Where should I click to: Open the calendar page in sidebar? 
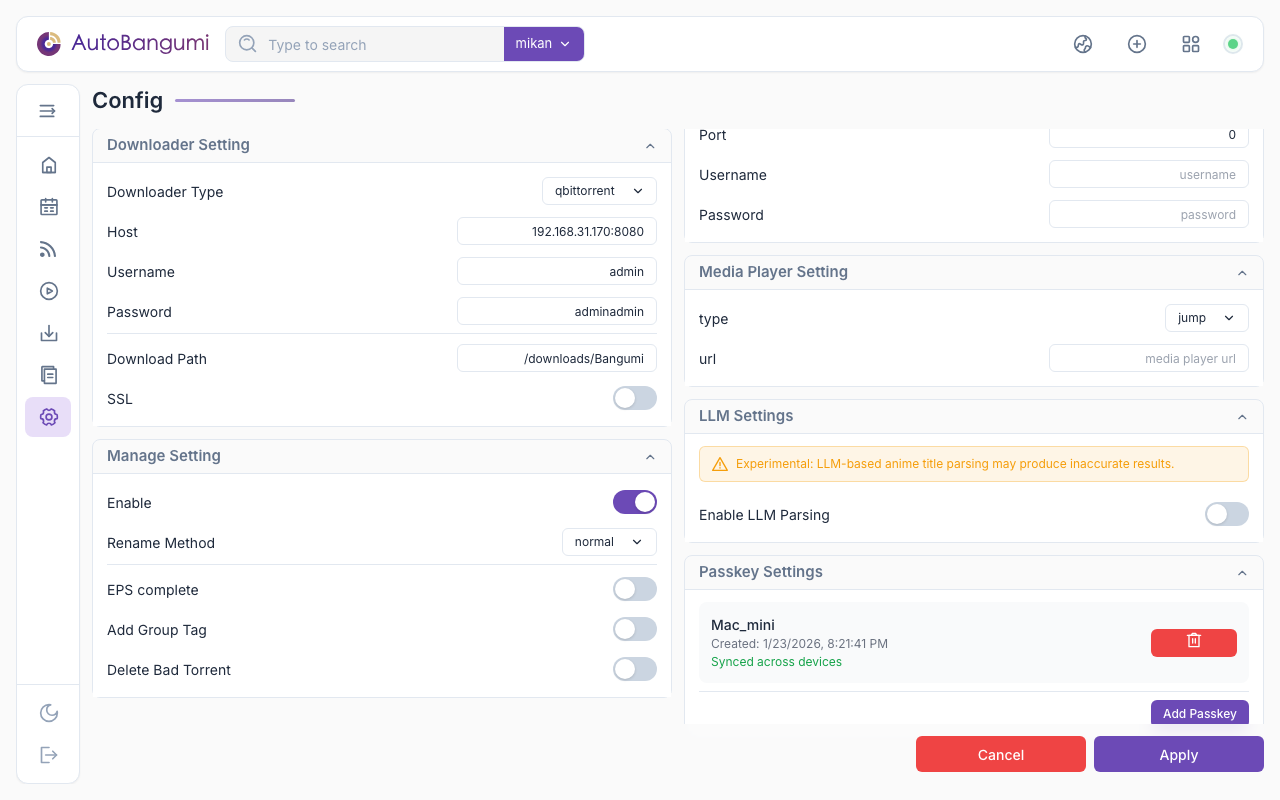(48, 207)
